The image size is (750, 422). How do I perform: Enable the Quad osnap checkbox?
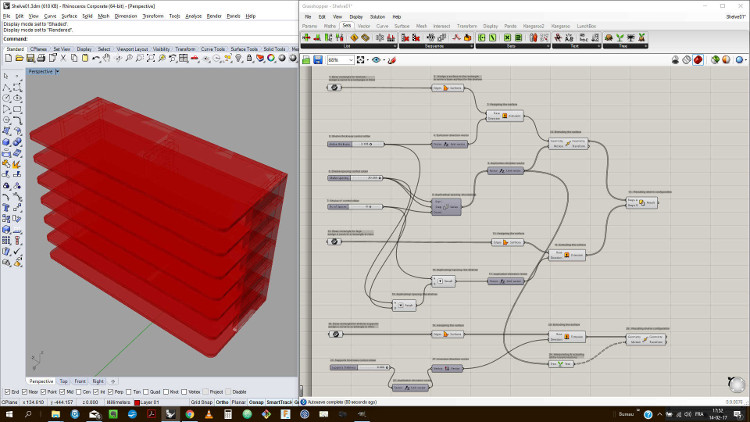pyautogui.click(x=146, y=392)
